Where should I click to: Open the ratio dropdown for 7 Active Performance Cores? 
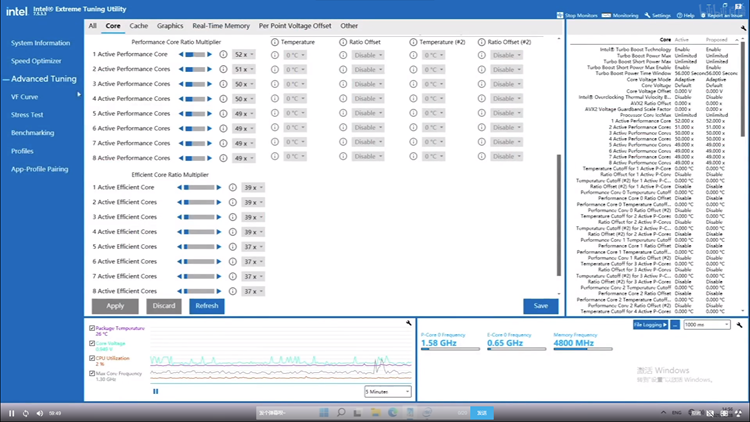pos(244,143)
